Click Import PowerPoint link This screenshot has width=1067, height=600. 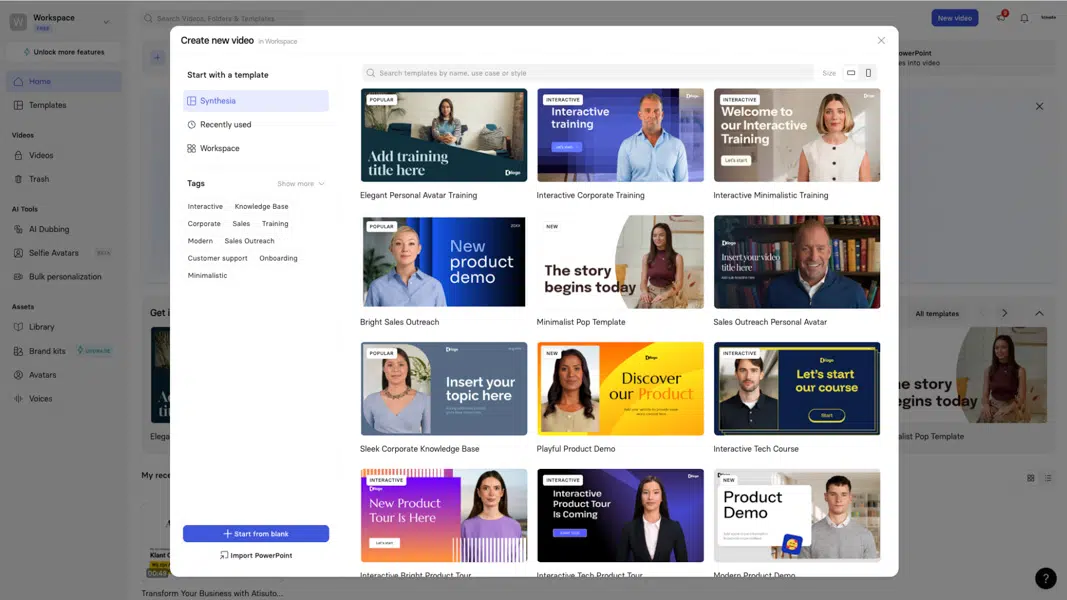pyautogui.click(x=256, y=556)
